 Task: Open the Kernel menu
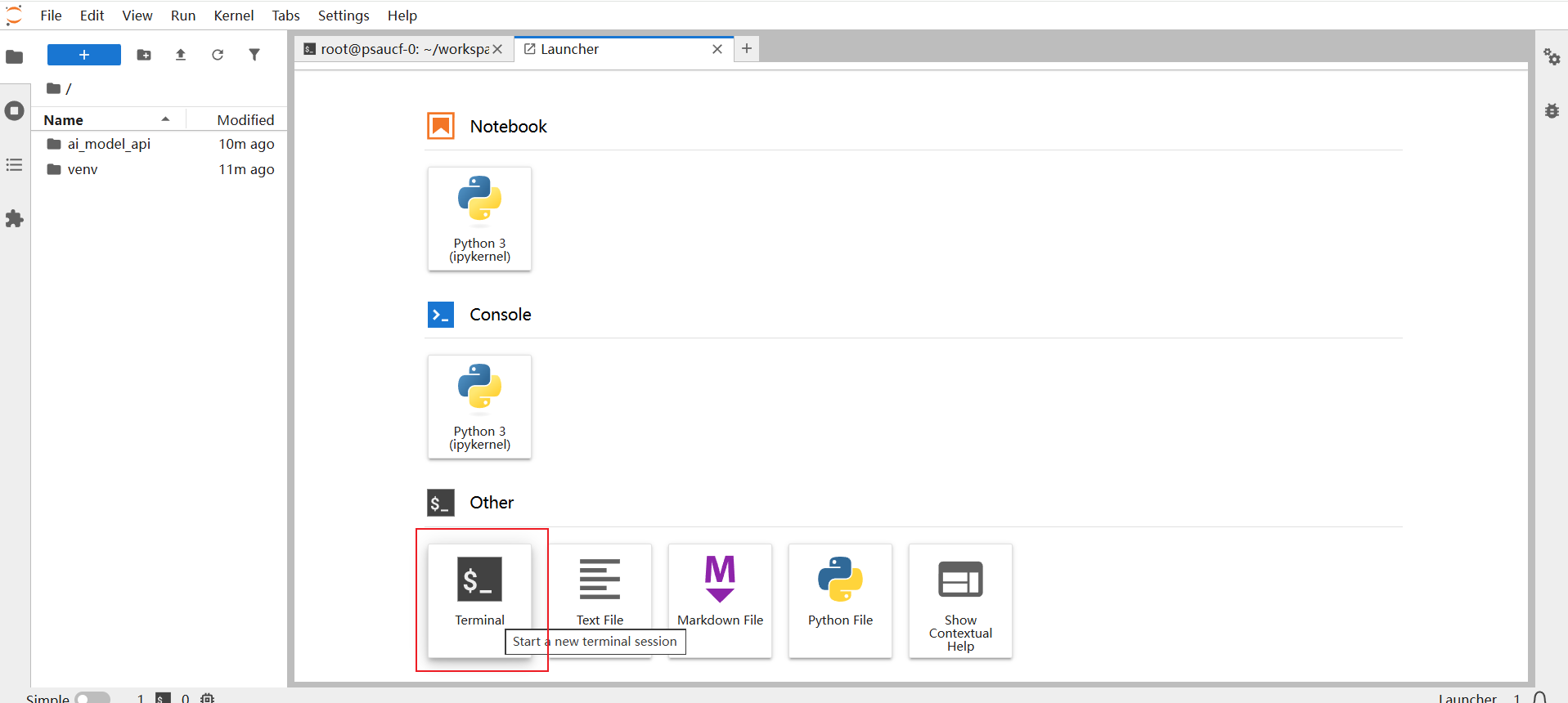click(234, 16)
